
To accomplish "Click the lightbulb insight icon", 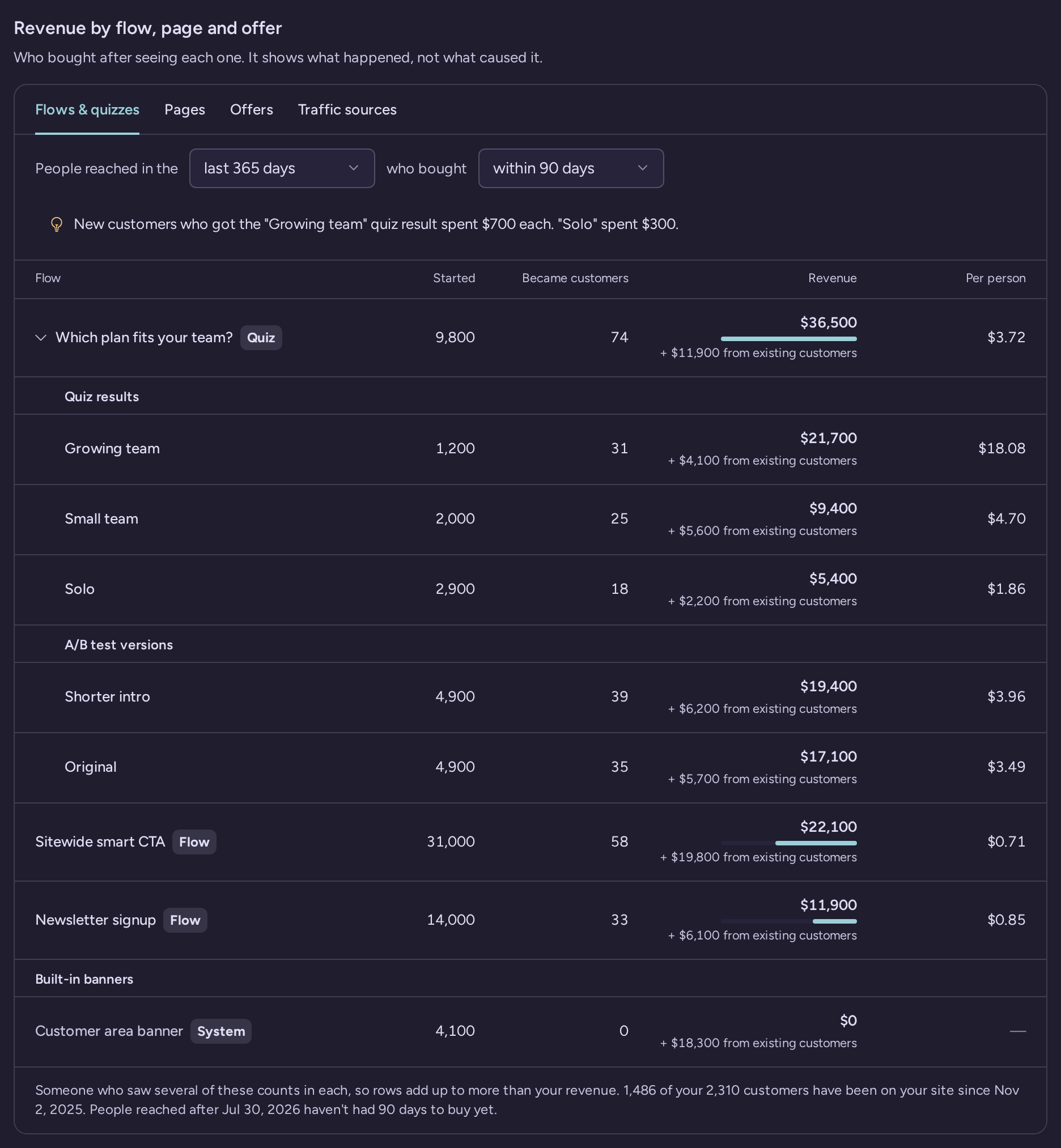I will pyautogui.click(x=56, y=224).
